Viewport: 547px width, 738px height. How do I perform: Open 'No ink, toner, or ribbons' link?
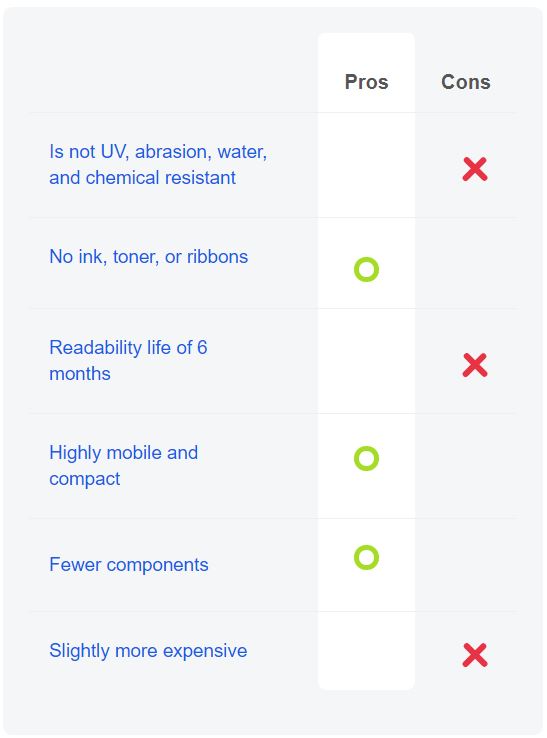[x=148, y=257]
